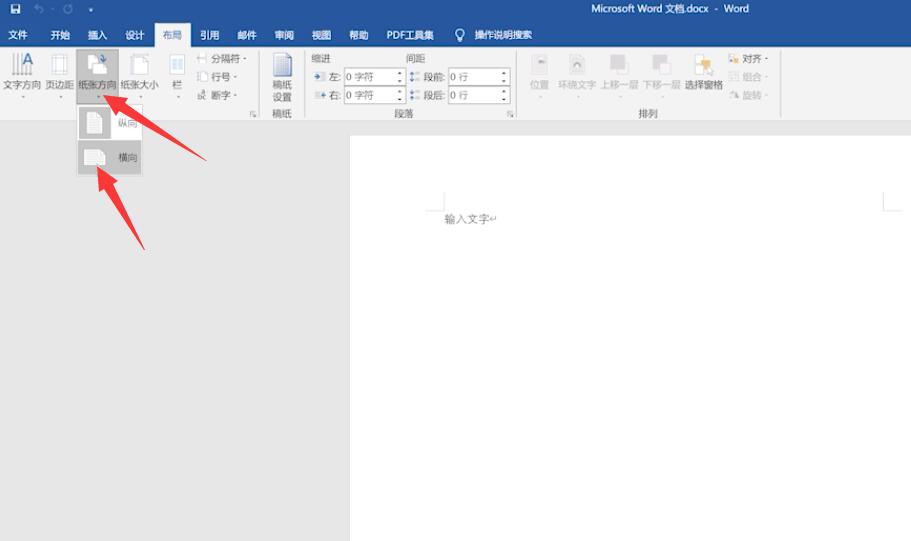Open the 页边距 margins menu
Screen dimensions: 911x541
coord(59,75)
